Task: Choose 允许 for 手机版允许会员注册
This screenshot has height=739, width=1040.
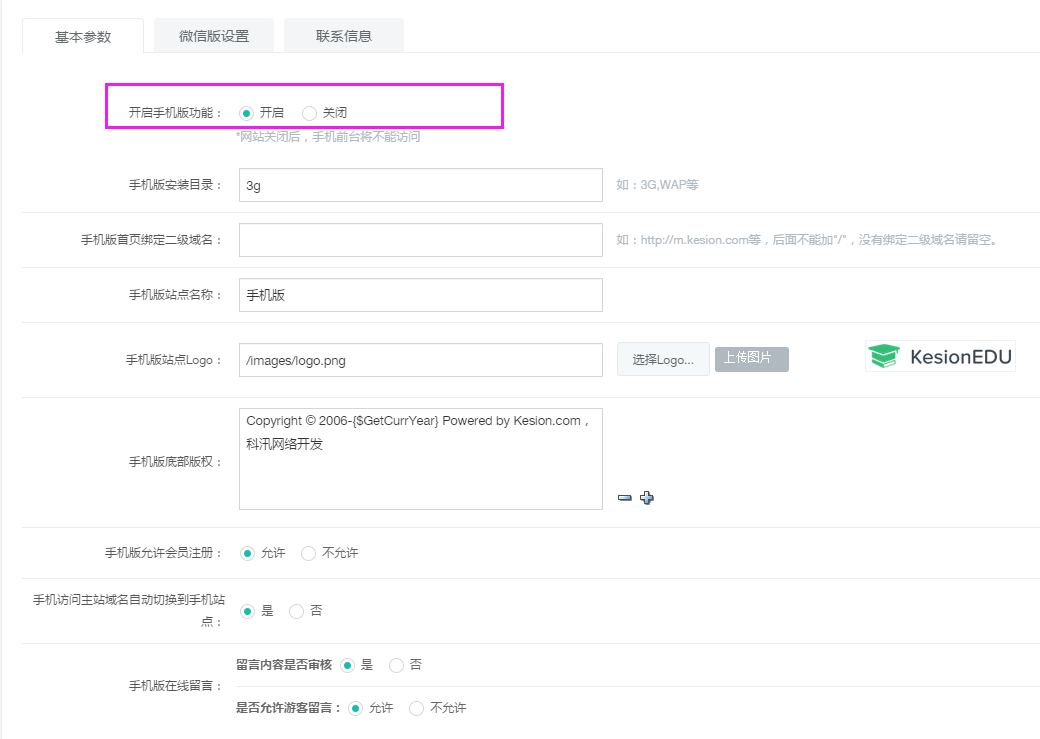Action: click(x=247, y=553)
